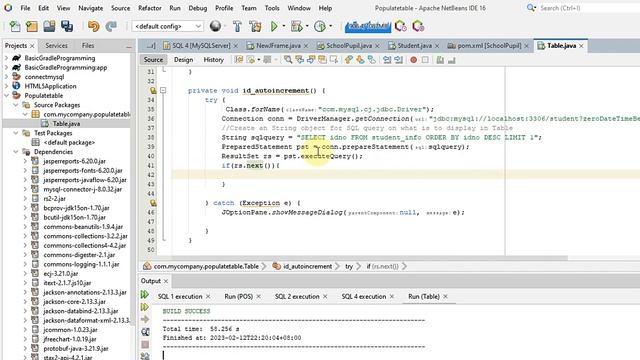Toggle Rectangular Selection icon
Viewport: 640px width, 360px height.
334,60
